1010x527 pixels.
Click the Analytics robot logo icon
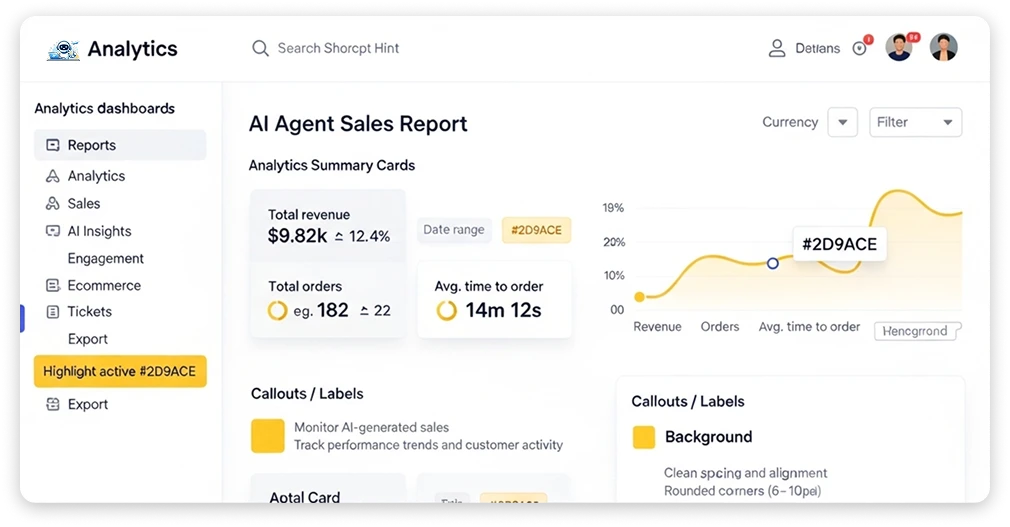[63, 50]
